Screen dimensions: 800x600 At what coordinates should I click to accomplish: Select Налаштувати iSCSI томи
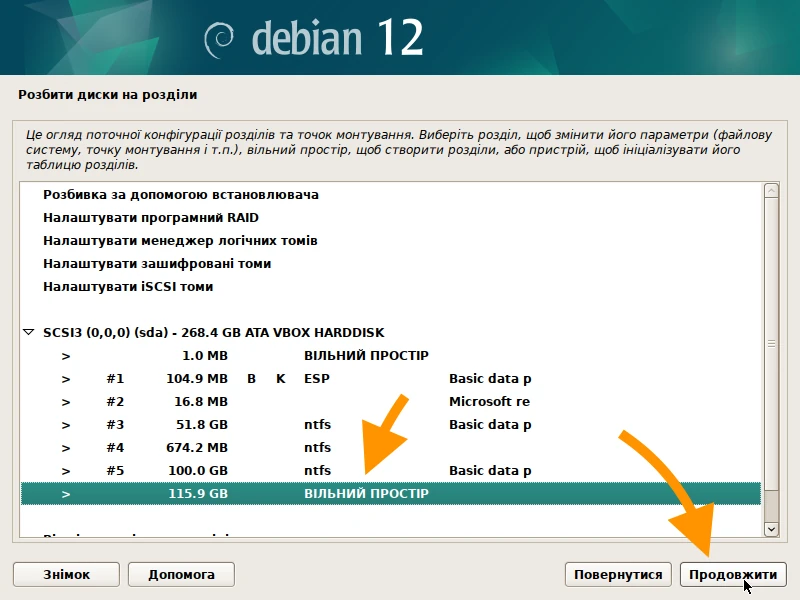[x=391, y=287]
